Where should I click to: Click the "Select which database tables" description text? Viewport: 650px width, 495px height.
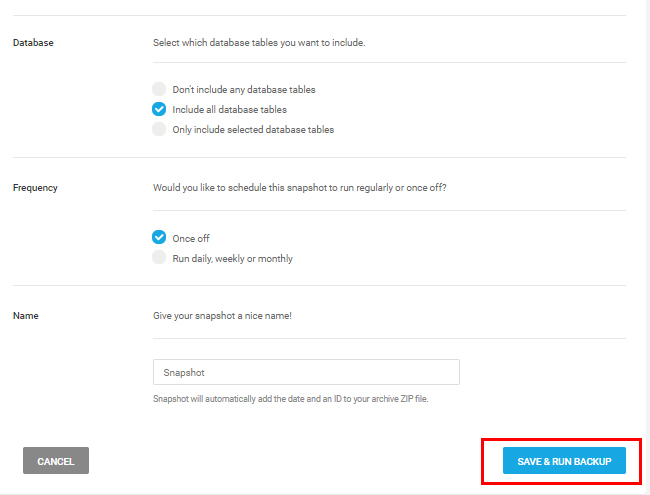pyautogui.click(x=259, y=43)
